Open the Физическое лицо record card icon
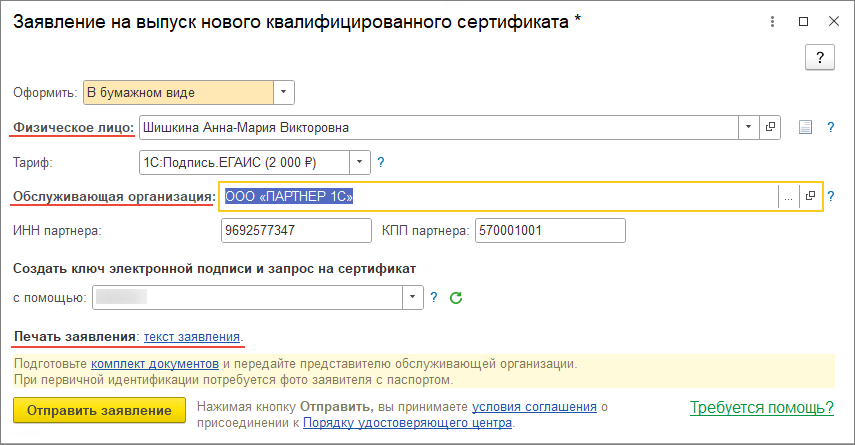This screenshot has height=445, width=855. [771, 127]
